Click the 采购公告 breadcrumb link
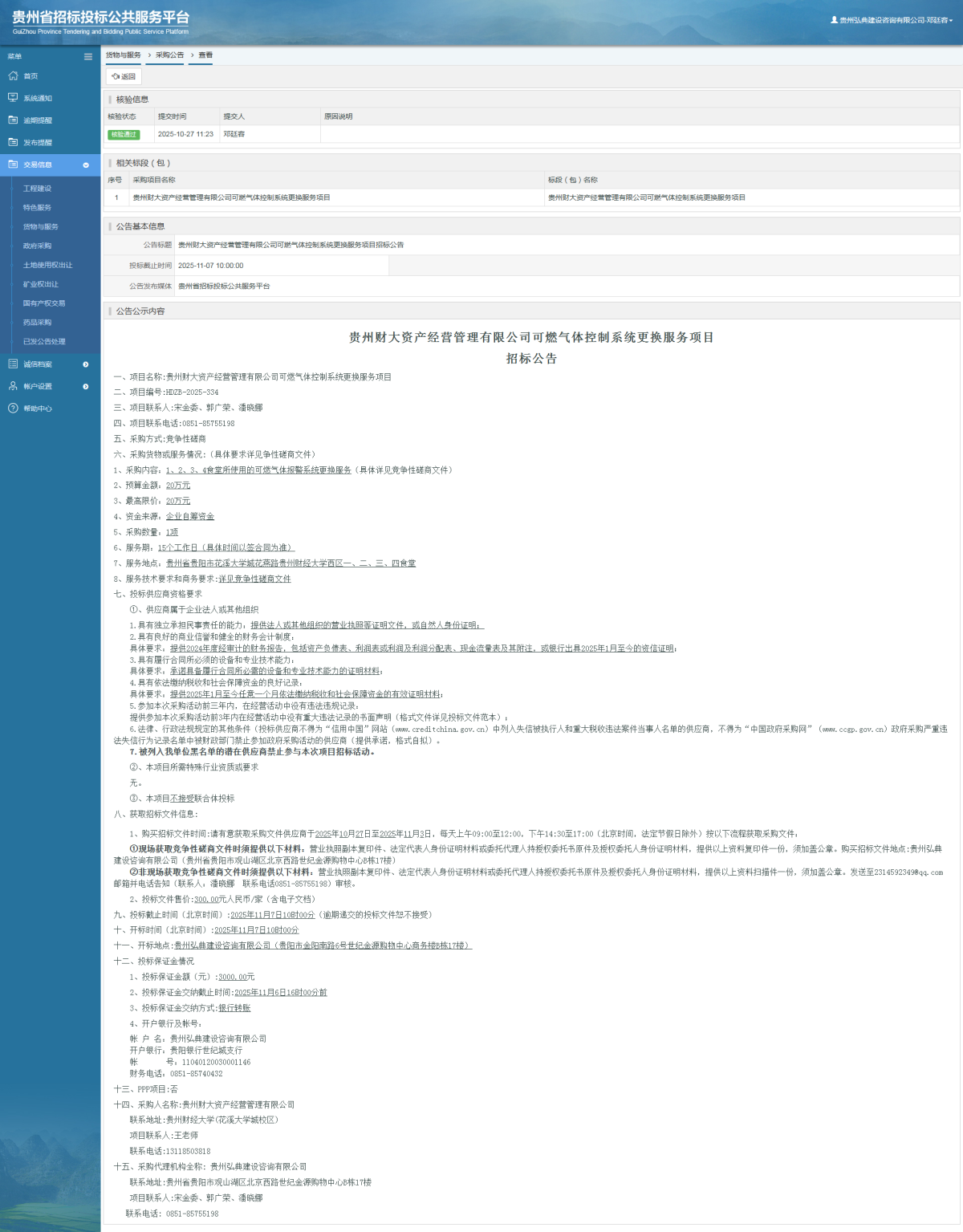The image size is (963, 1232). [x=169, y=55]
